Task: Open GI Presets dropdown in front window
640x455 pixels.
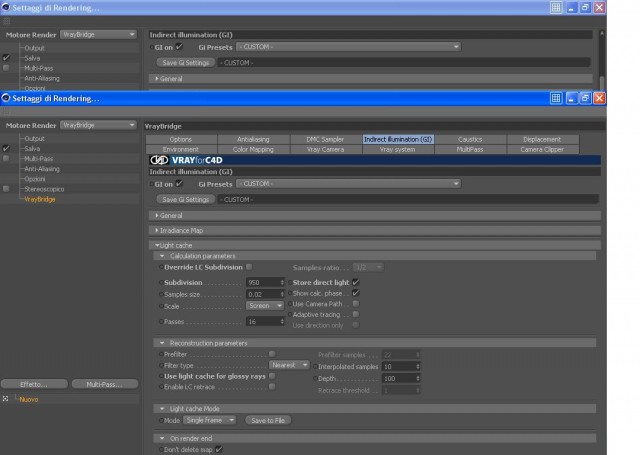Action: tap(349, 184)
